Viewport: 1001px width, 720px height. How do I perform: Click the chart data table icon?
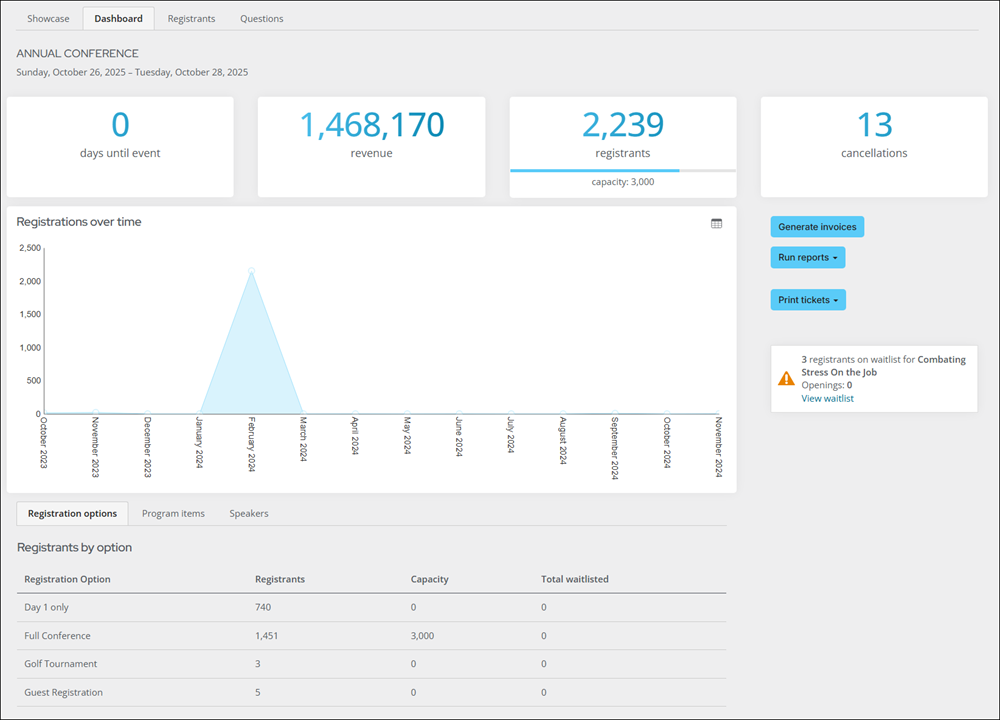716,223
